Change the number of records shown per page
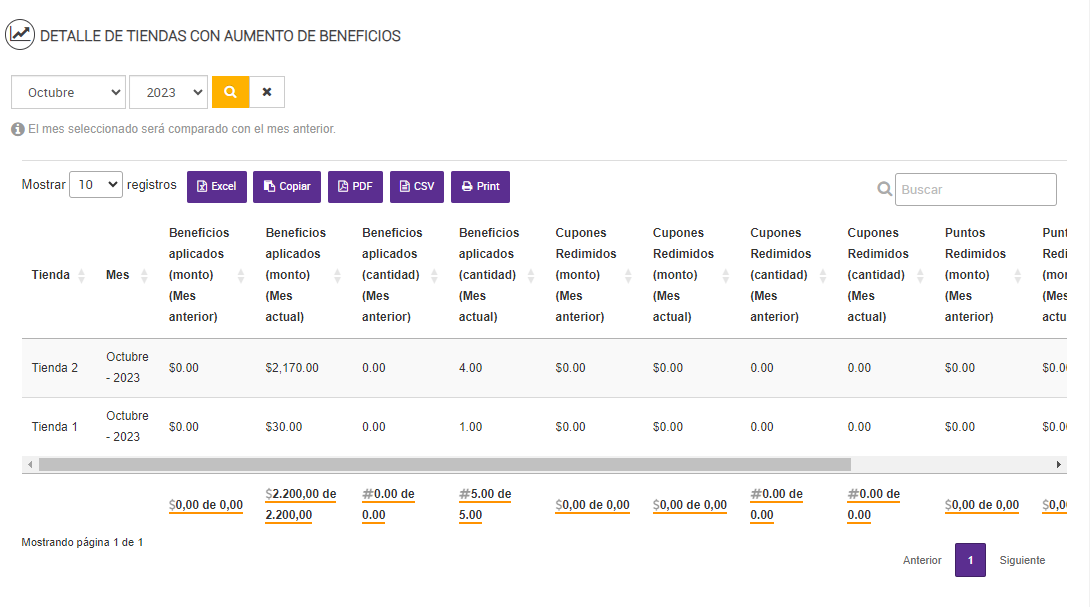This screenshot has width=1090, height=607. pyautogui.click(x=96, y=185)
